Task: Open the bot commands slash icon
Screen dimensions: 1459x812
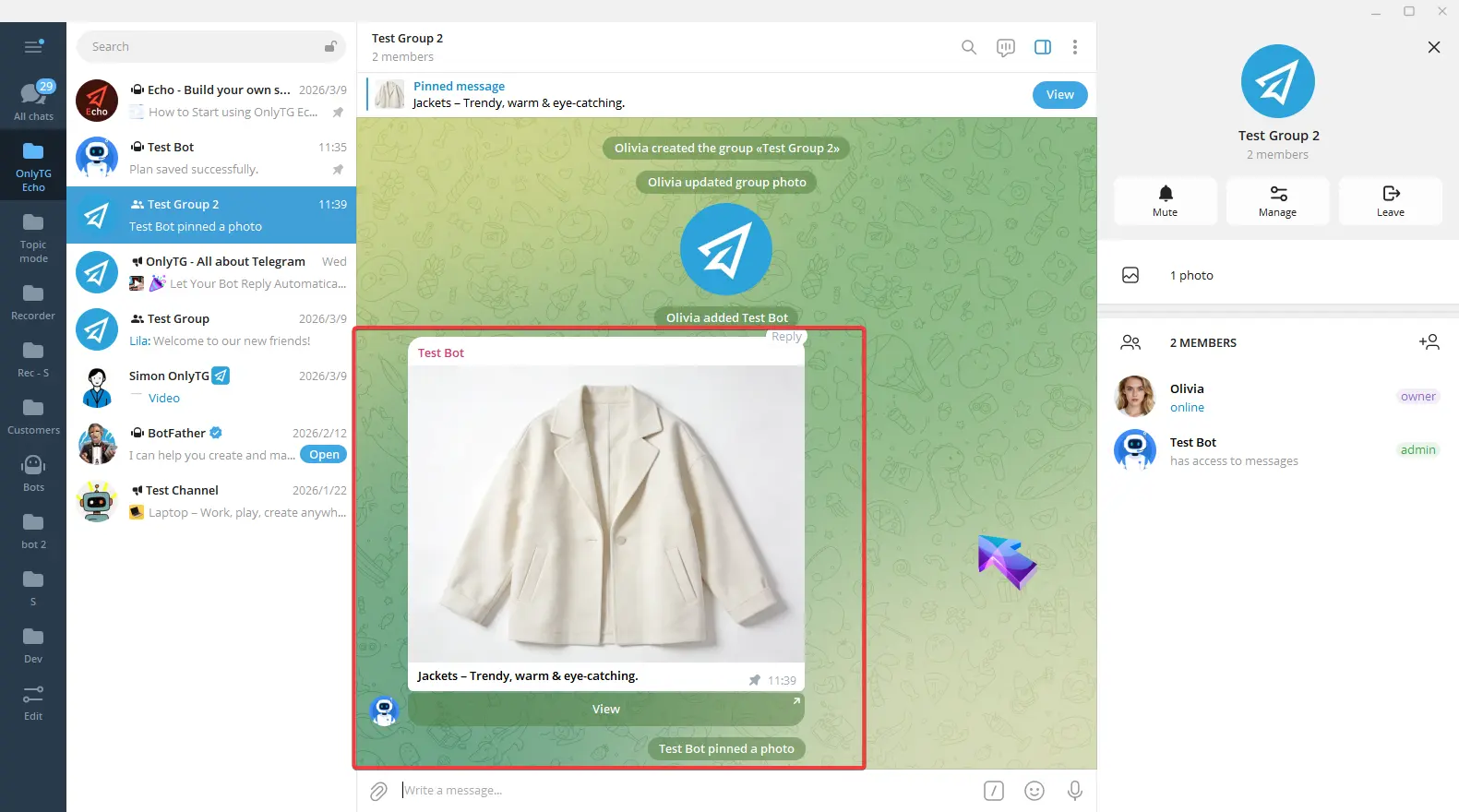Action: [x=993, y=791]
